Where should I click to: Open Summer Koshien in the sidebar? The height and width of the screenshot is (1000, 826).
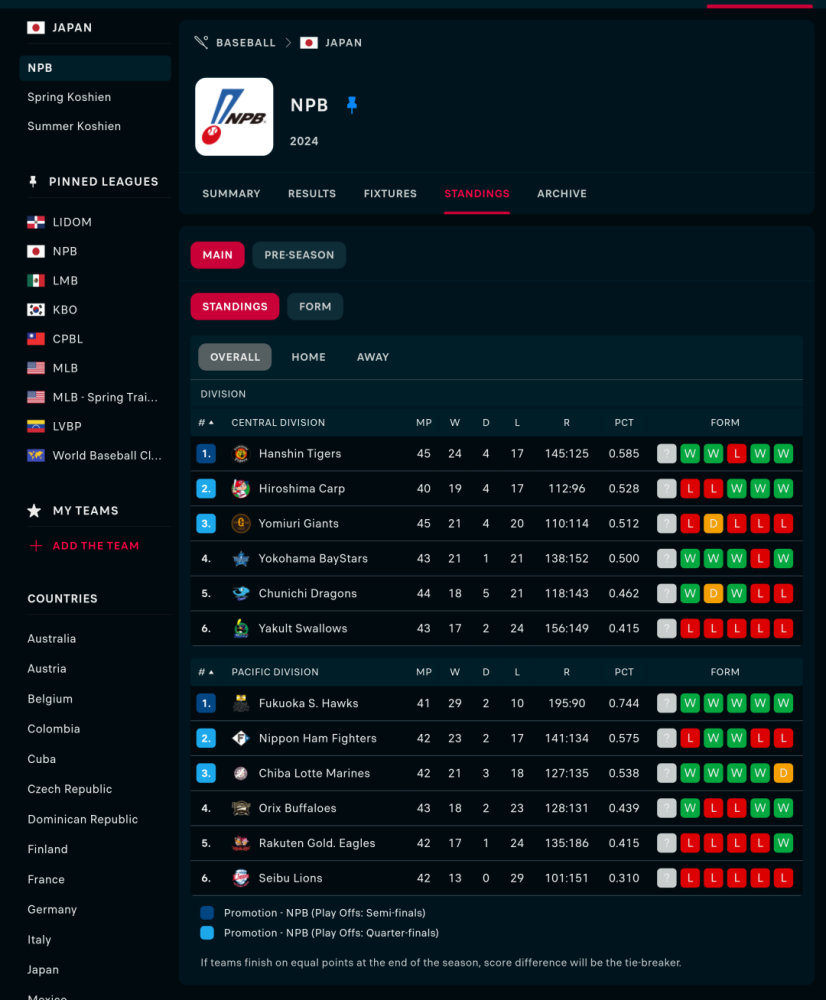click(x=74, y=126)
